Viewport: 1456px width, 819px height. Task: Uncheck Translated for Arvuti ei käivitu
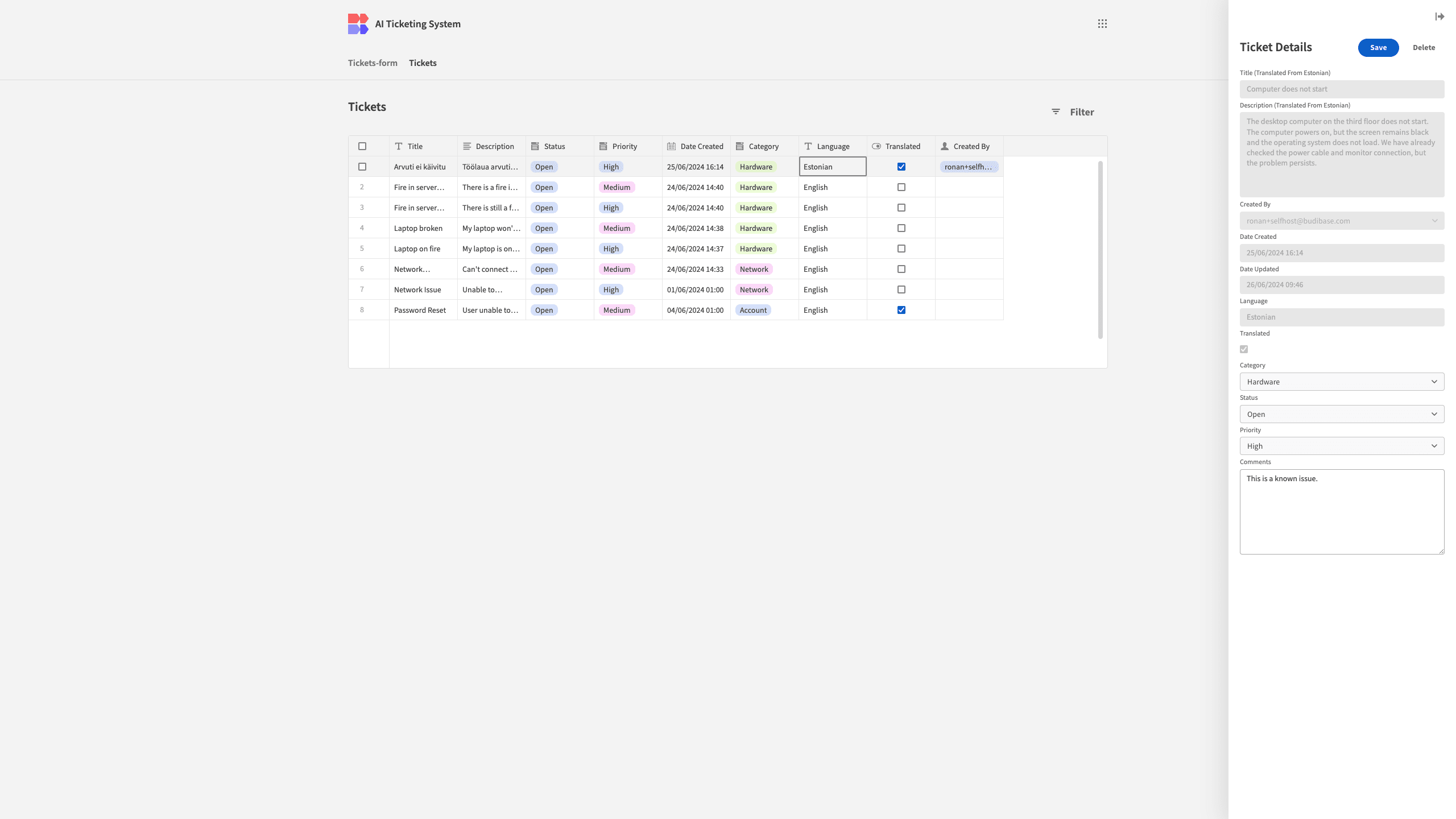coord(901,167)
